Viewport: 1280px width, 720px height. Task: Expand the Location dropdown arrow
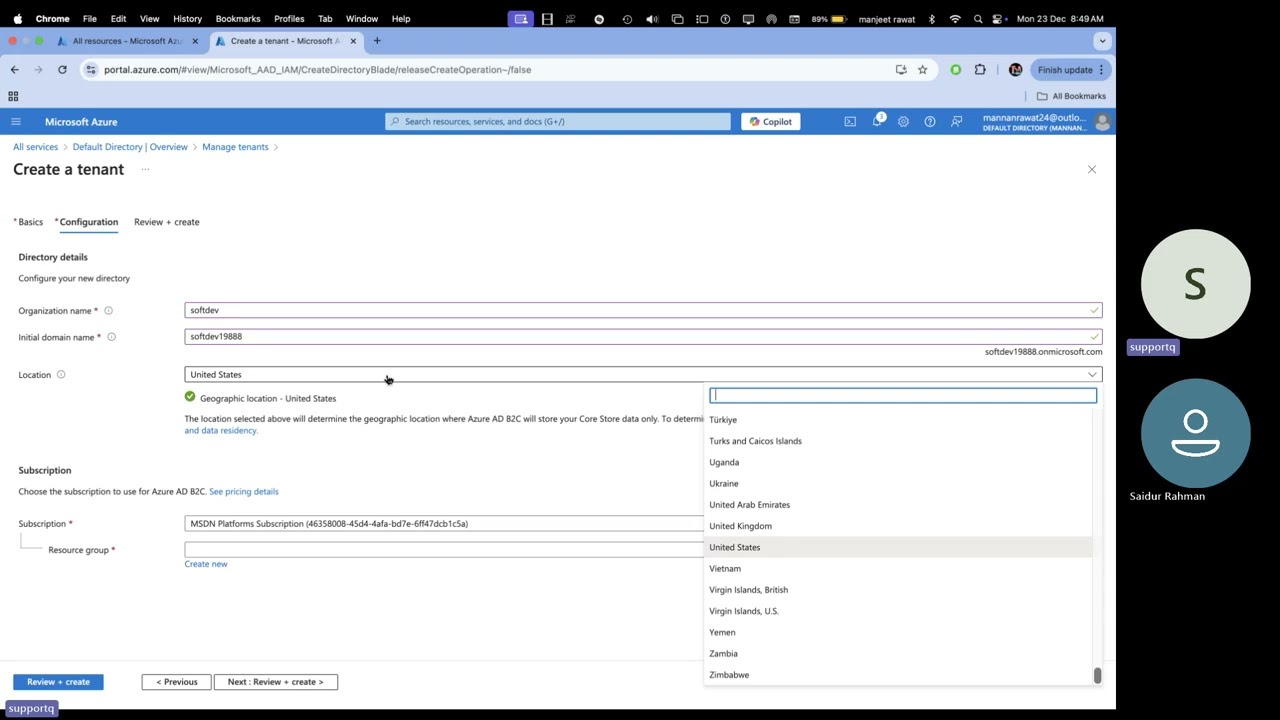1092,375
